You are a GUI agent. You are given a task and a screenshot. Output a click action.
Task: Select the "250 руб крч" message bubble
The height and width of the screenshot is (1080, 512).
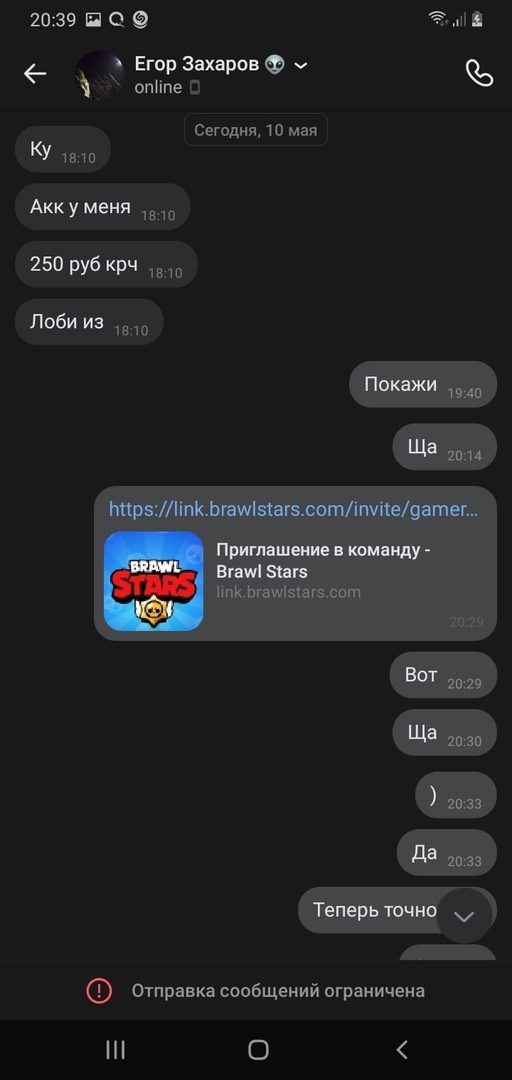click(106, 264)
